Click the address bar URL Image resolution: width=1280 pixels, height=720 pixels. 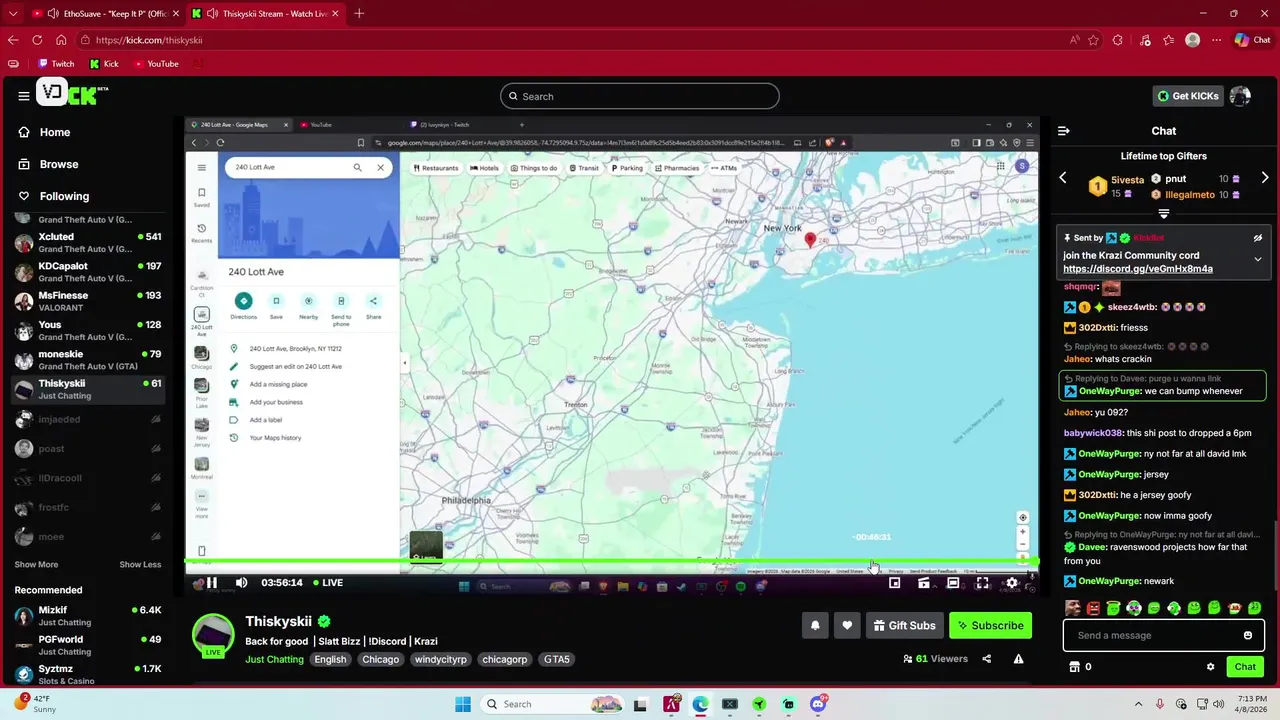[149, 40]
